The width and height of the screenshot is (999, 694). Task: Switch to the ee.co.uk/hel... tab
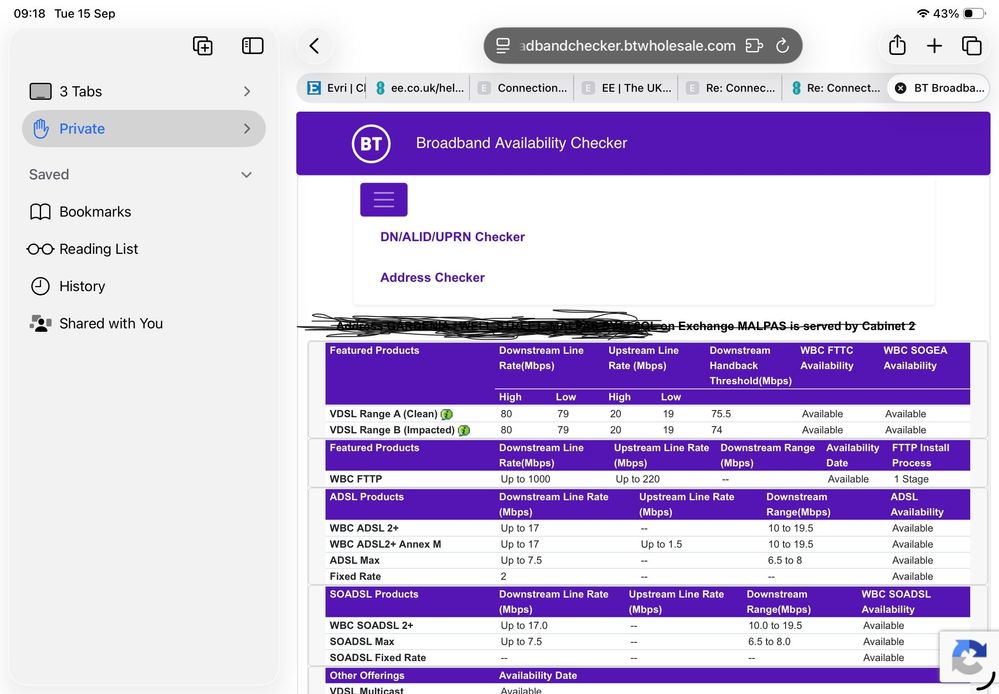pyautogui.click(x=420, y=88)
